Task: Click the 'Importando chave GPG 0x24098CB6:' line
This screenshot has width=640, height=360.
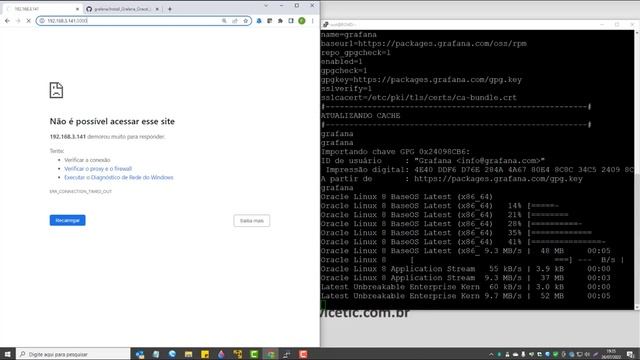Action: (x=396, y=152)
